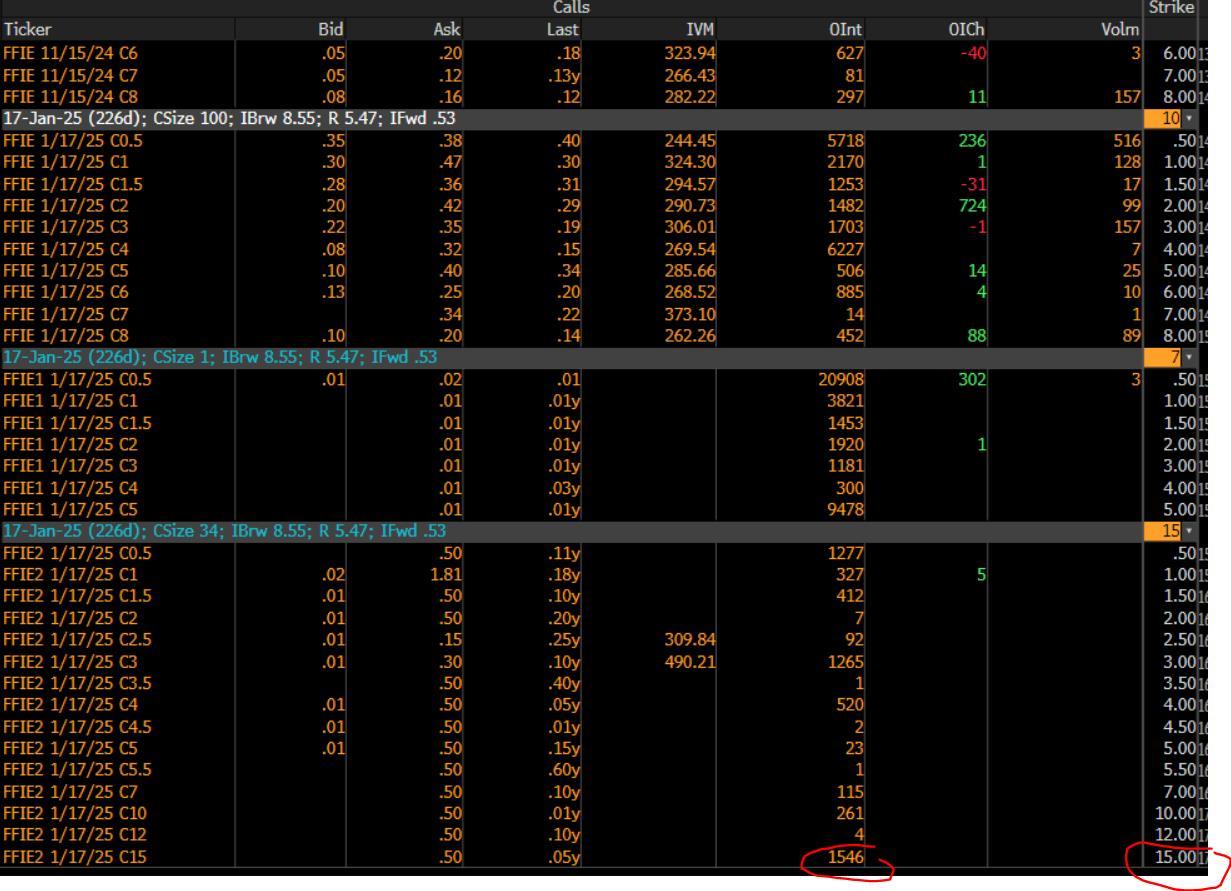
Task: Collapse the 17-Jan-25 CSize 34 expiry group header
Action: [x=570, y=529]
